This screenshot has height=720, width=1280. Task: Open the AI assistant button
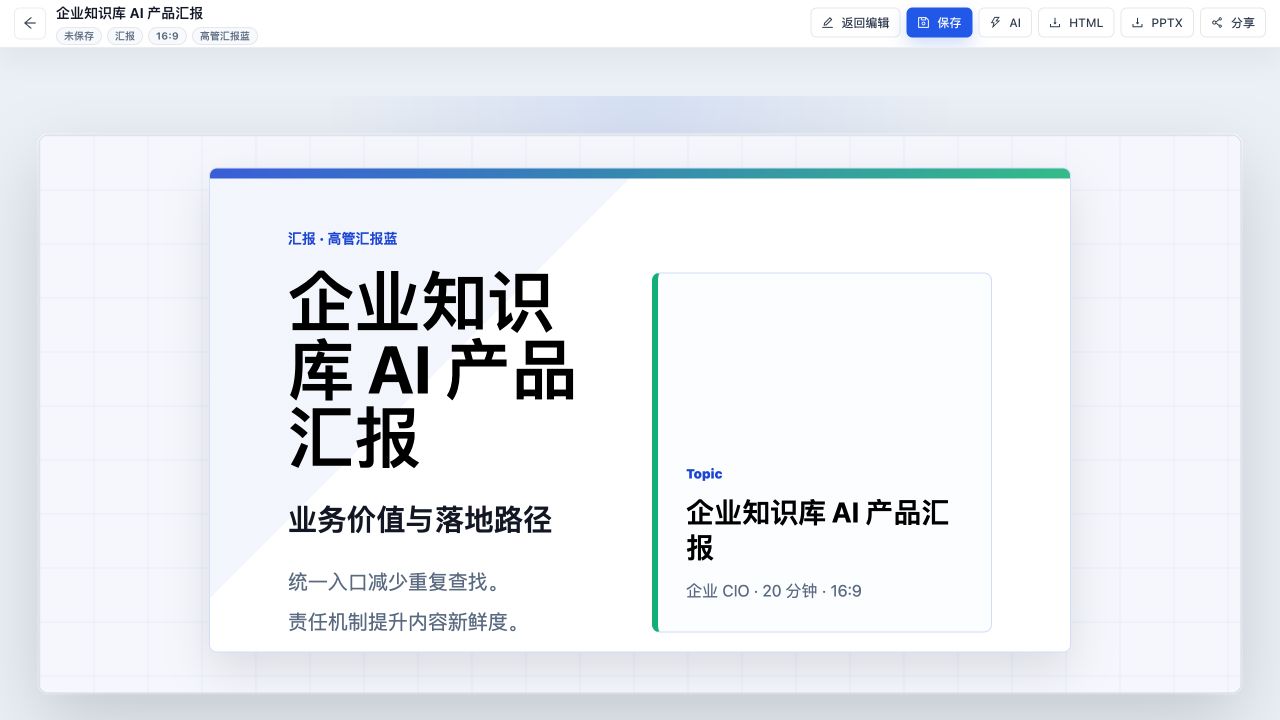1005,23
